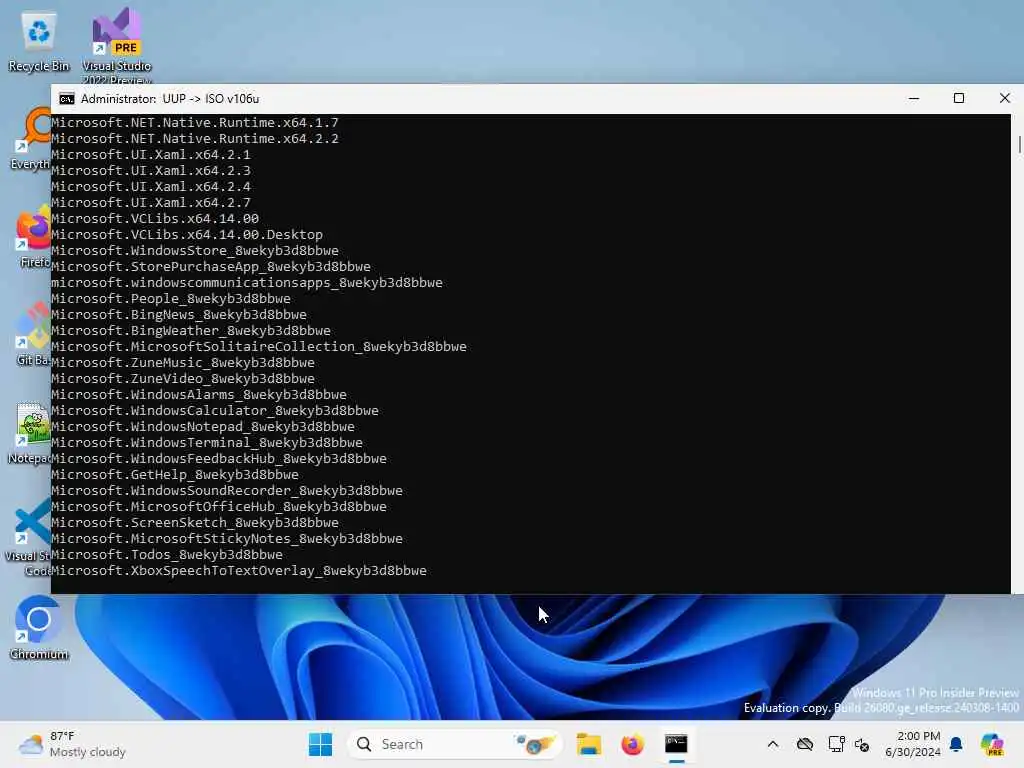Viewport: 1024px width, 768px height.
Task: Click the Microsoft.Todos_8wekyb3d8bbwe line
Action: click(167, 555)
